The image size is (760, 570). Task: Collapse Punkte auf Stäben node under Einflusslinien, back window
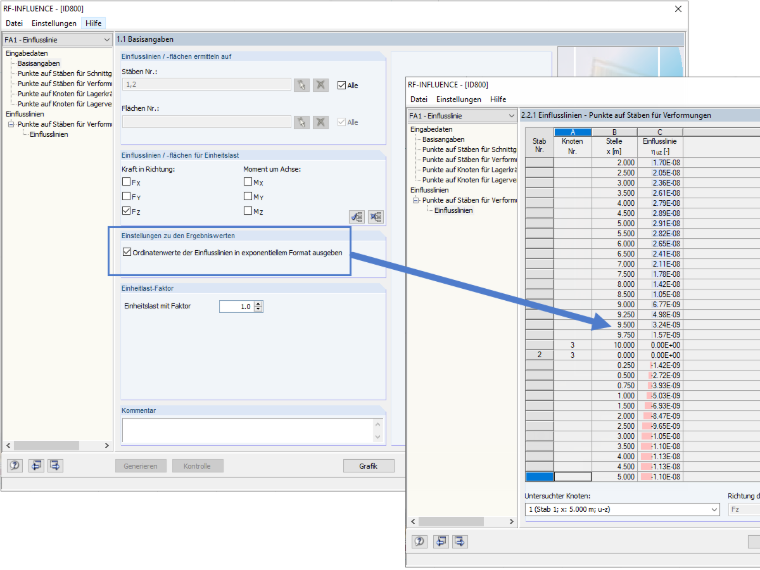11,125
